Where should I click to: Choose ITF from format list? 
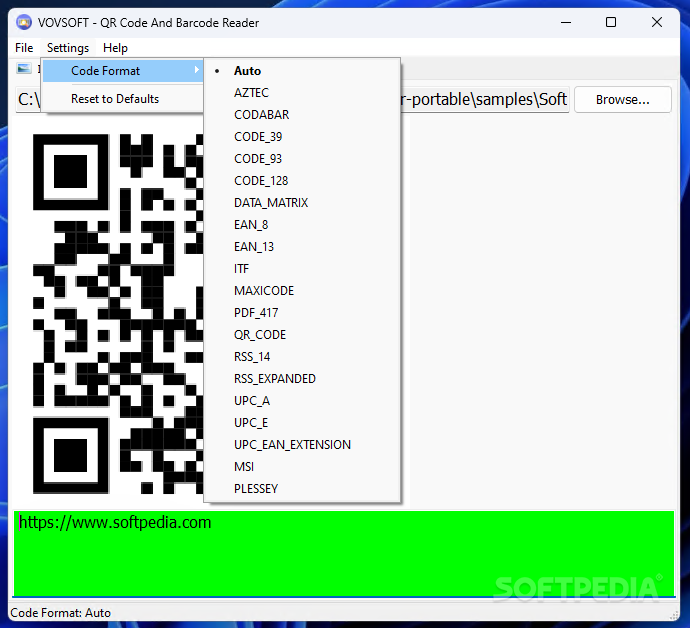(x=302, y=269)
